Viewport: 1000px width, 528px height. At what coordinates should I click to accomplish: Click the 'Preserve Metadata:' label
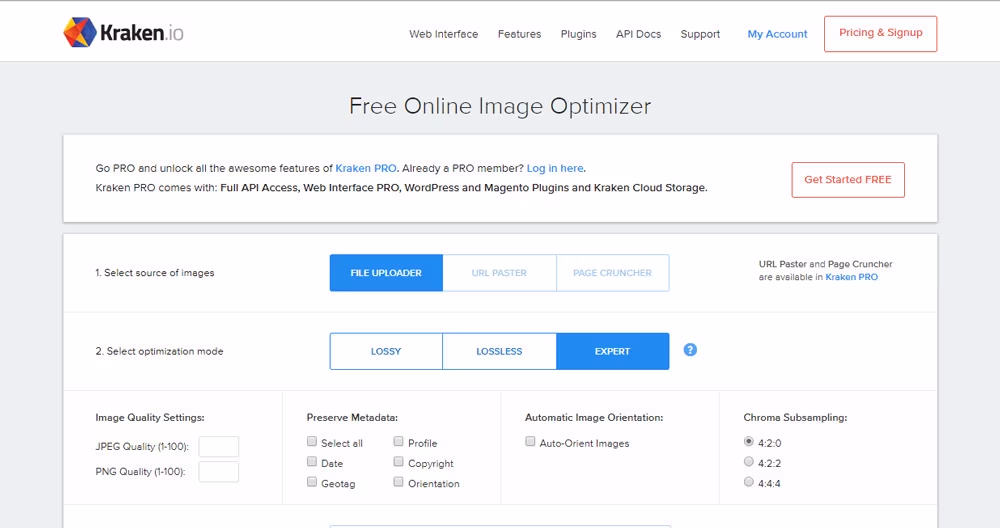click(x=352, y=418)
